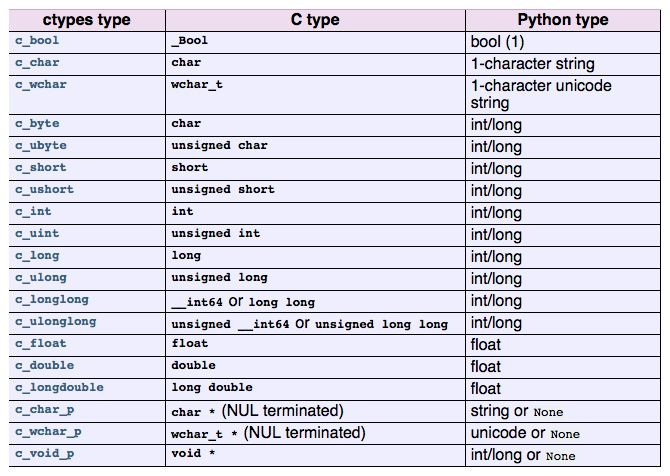
Task: Open the c_char_p link
Action: [x=44, y=410]
